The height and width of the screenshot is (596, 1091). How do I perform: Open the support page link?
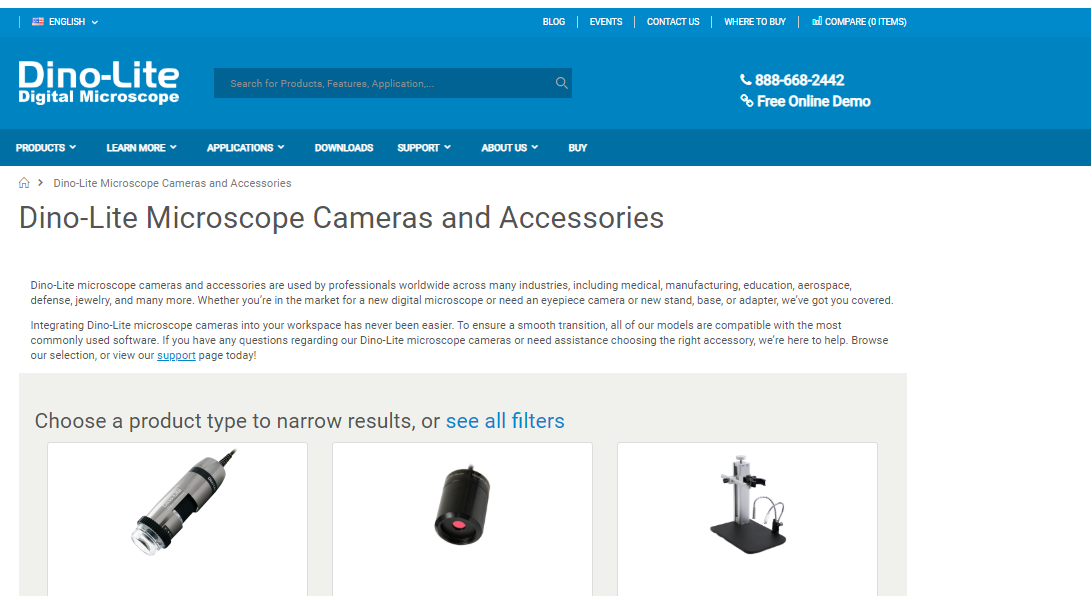point(176,355)
